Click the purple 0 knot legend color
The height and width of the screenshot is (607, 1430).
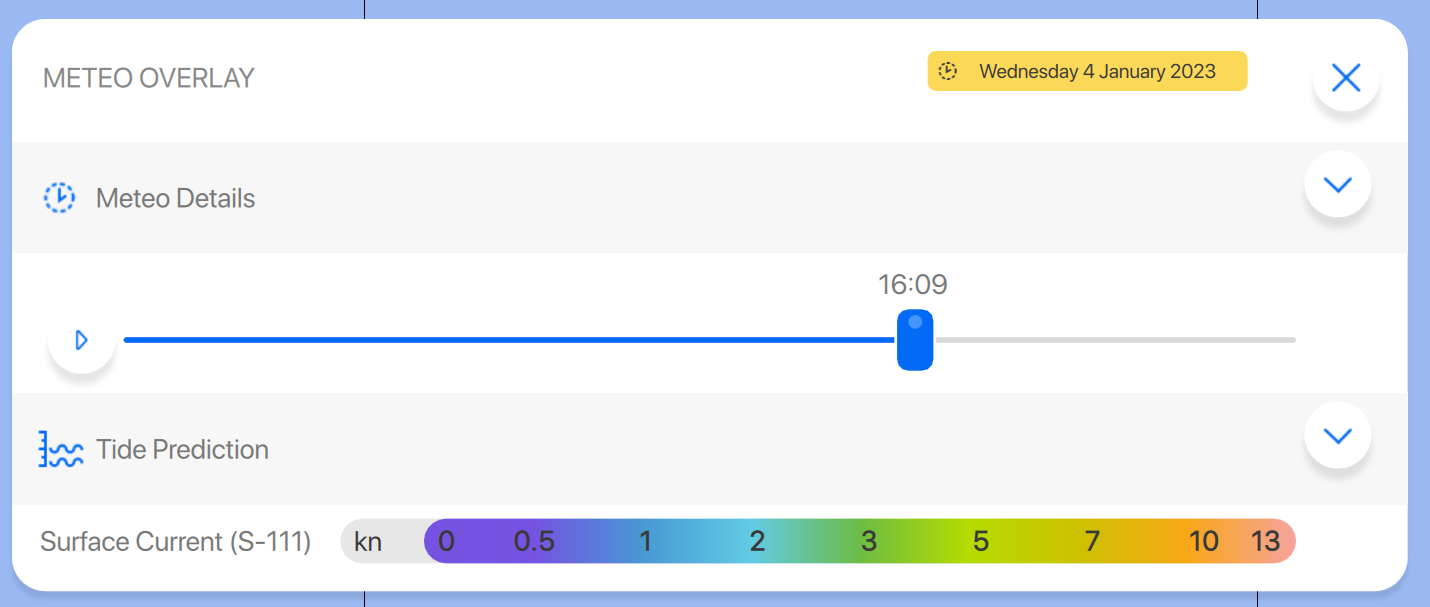pyautogui.click(x=446, y=541)
